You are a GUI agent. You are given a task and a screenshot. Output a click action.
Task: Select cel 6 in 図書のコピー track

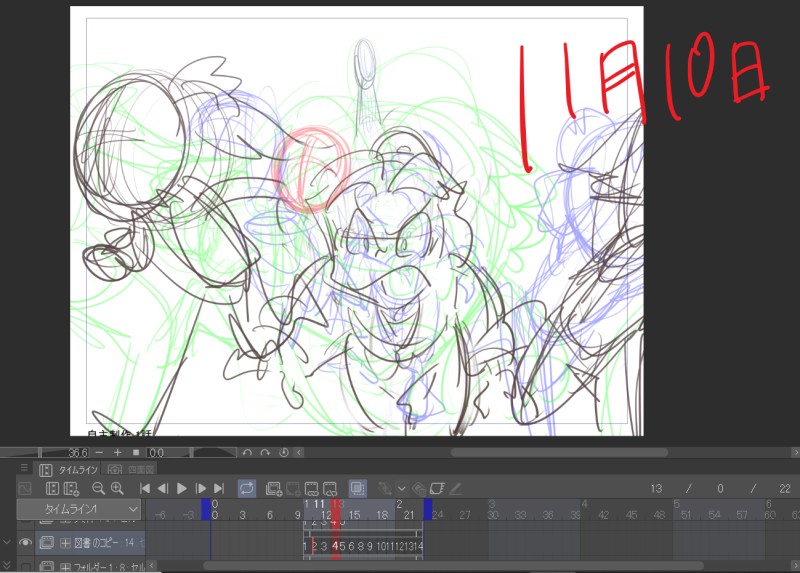point(351,546)
